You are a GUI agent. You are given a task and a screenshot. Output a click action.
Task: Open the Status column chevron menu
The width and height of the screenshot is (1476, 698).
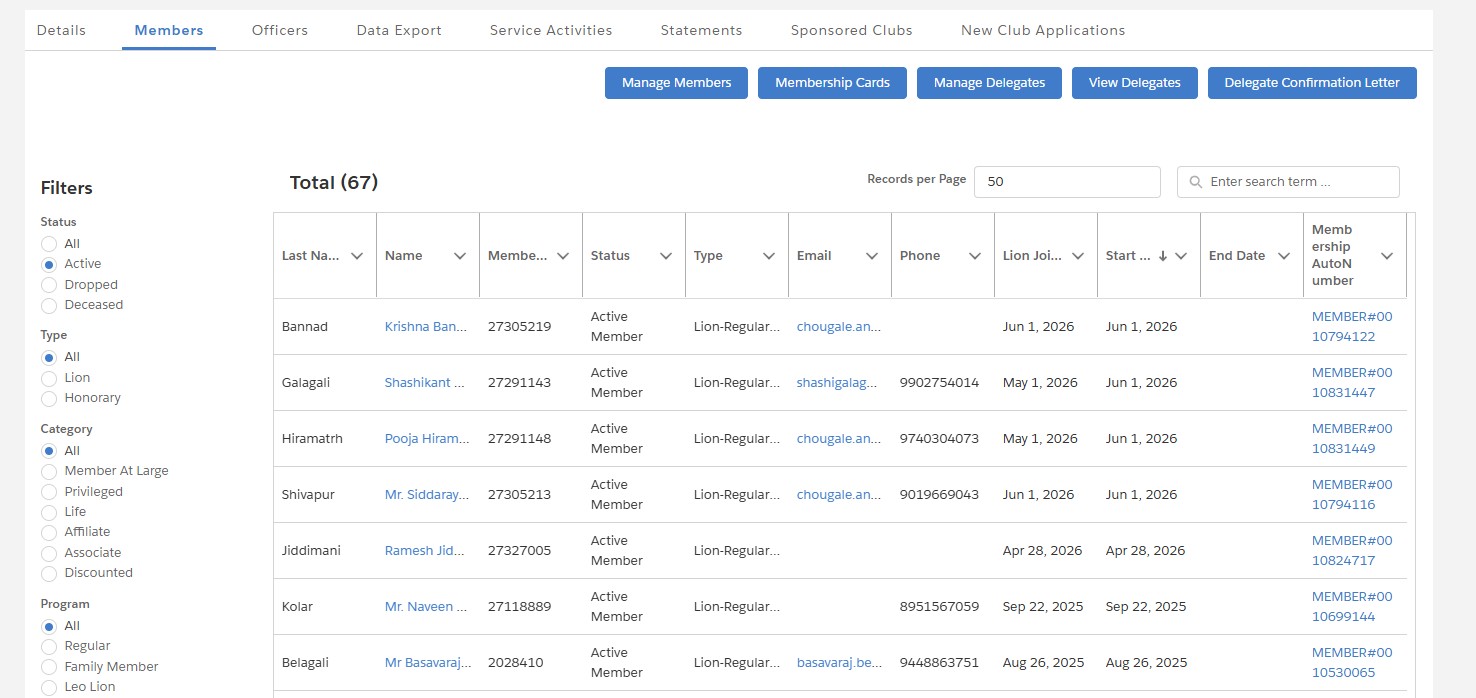(x=666, y=256)
